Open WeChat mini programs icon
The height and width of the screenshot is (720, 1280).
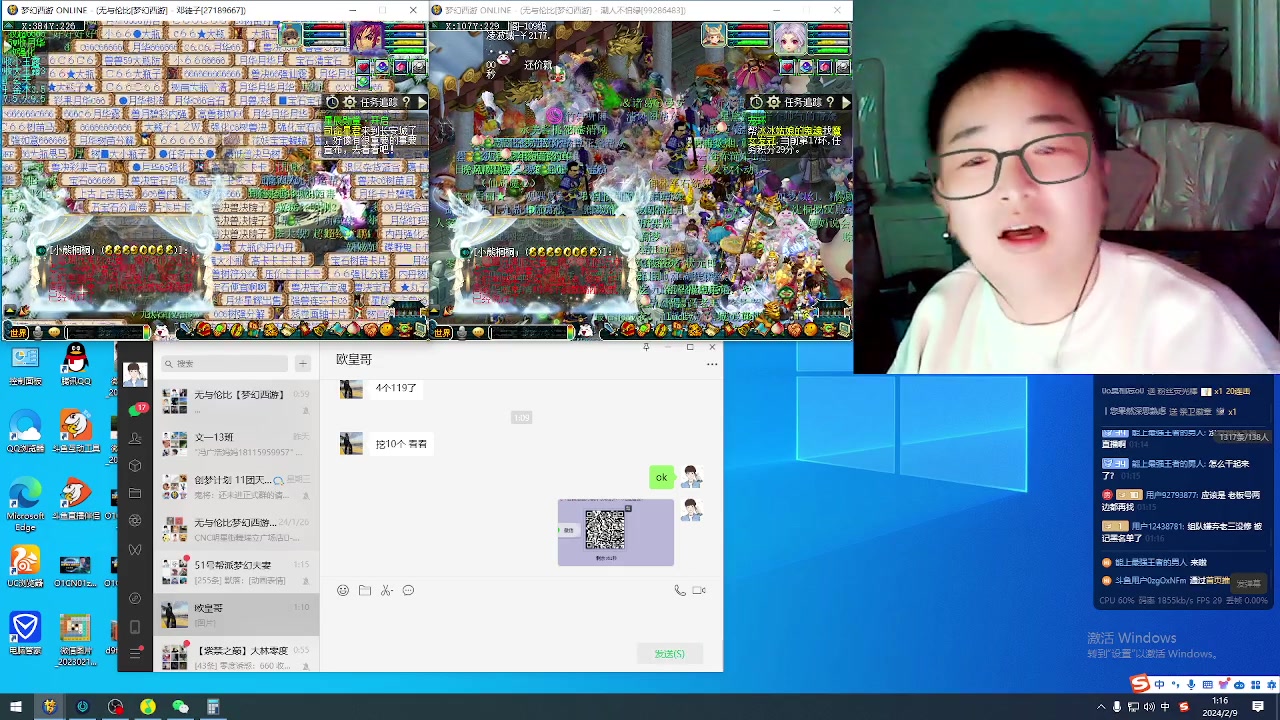[x=135, y=598]
